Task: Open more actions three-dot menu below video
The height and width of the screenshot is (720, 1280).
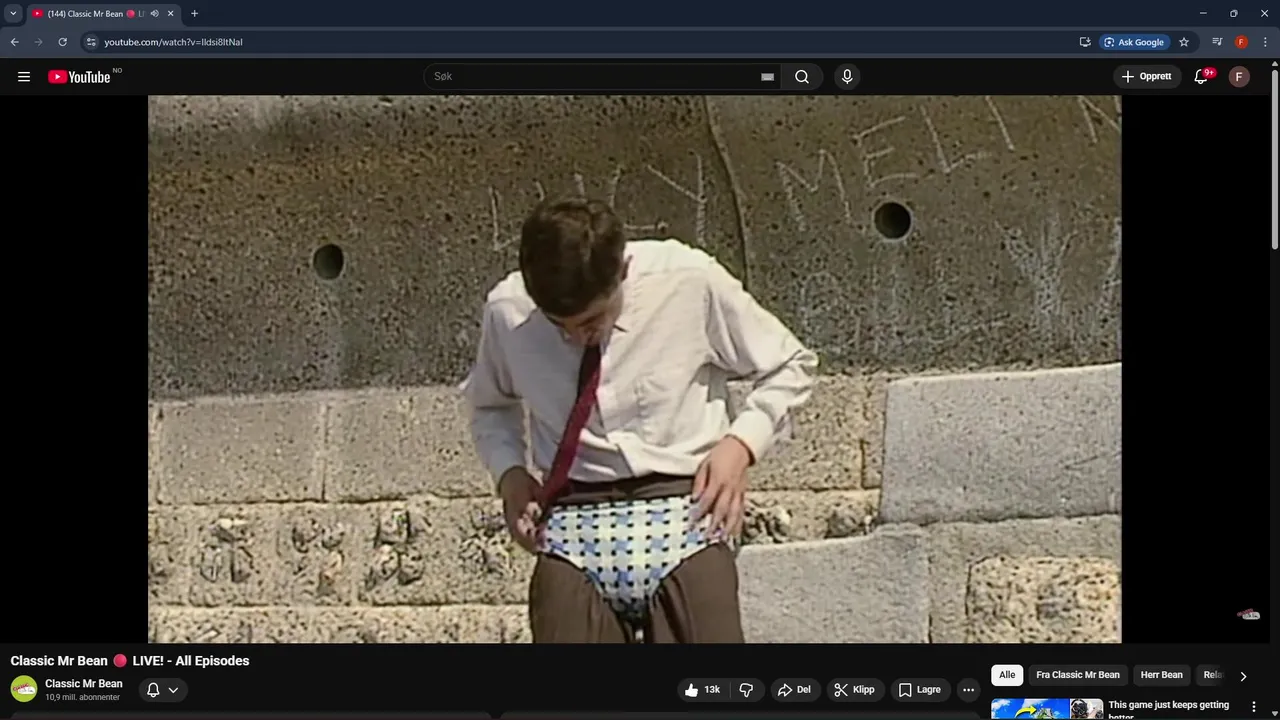Action: [968, 690]
